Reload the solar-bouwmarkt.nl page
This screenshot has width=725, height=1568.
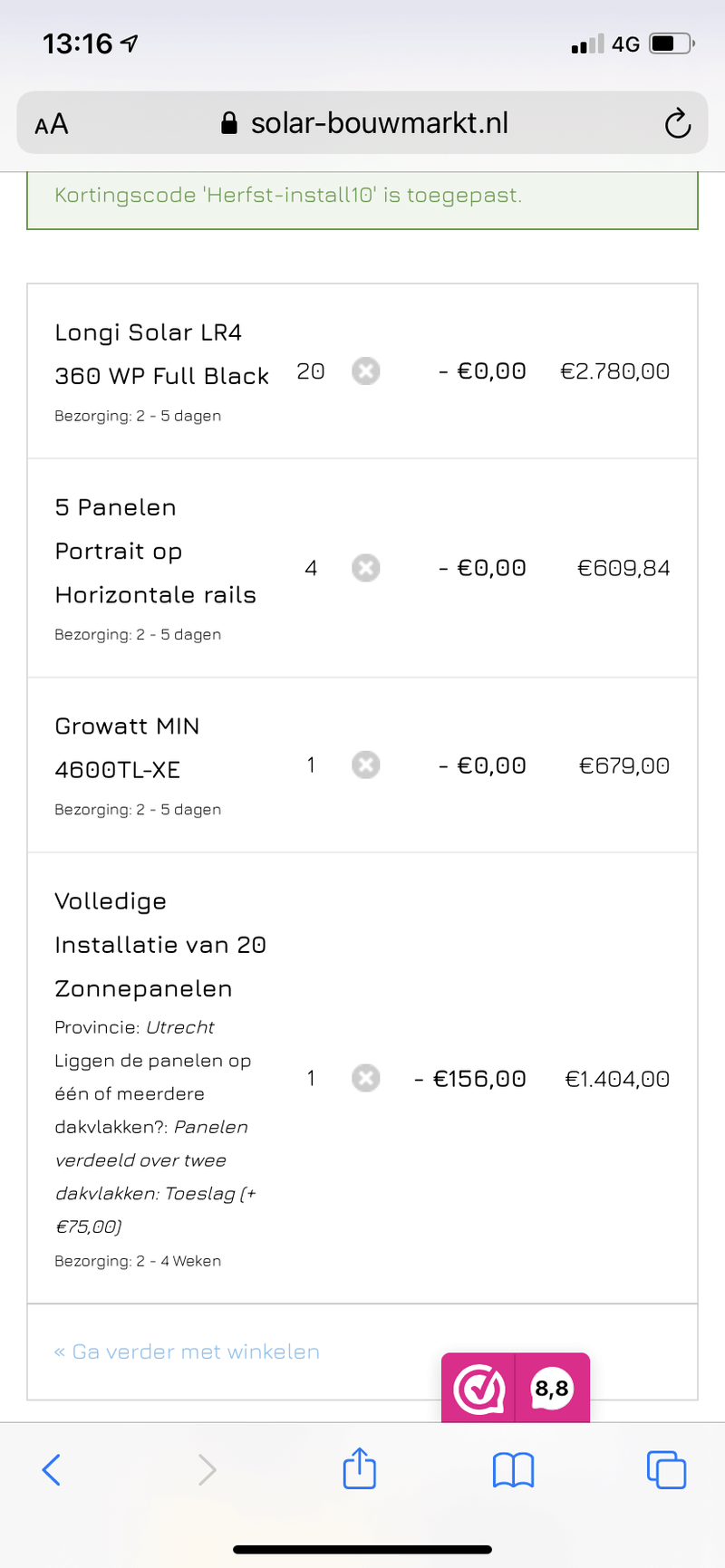[678, 123]
